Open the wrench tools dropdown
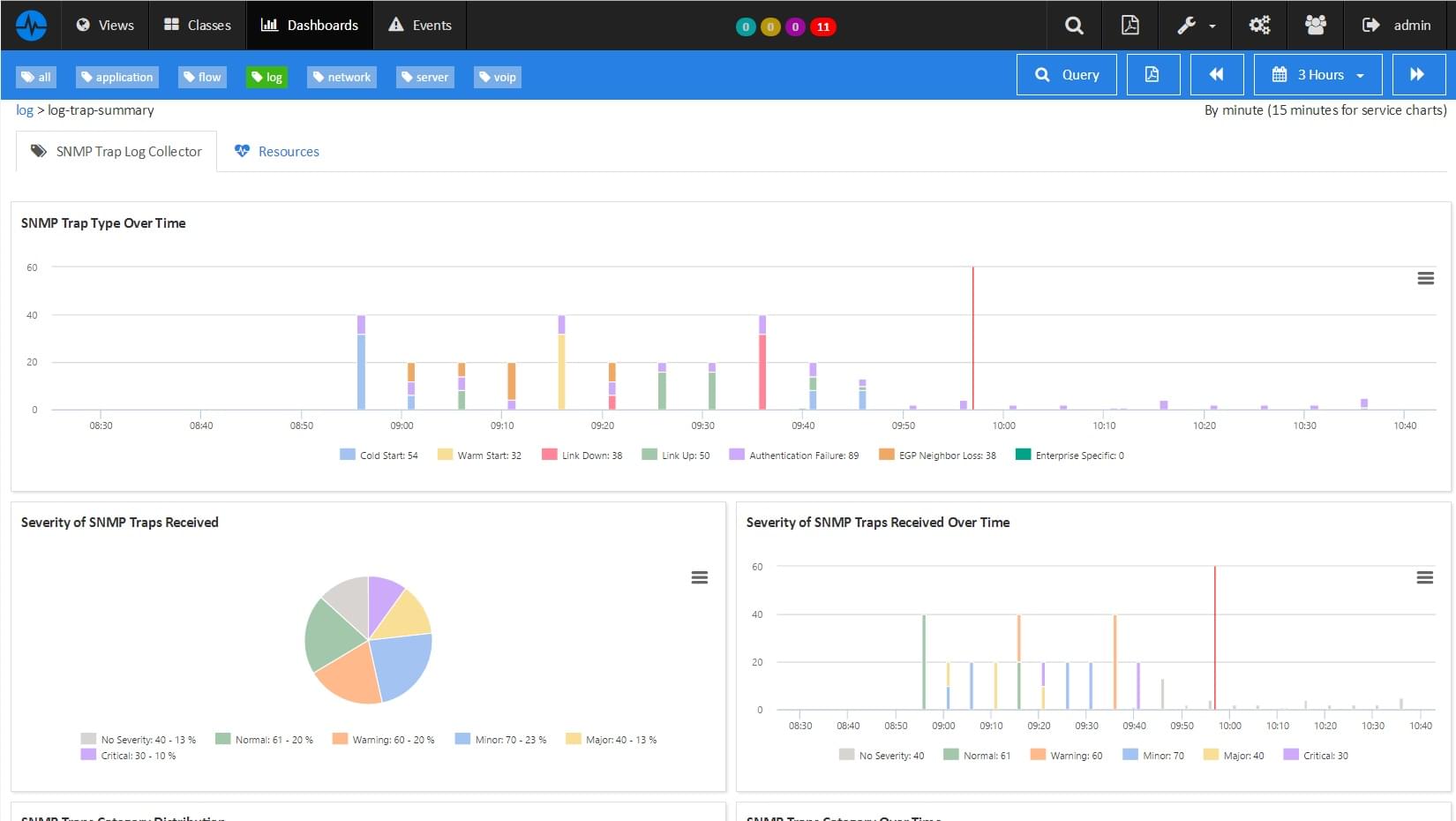 pyautogui.click(x=1196, y=25)
